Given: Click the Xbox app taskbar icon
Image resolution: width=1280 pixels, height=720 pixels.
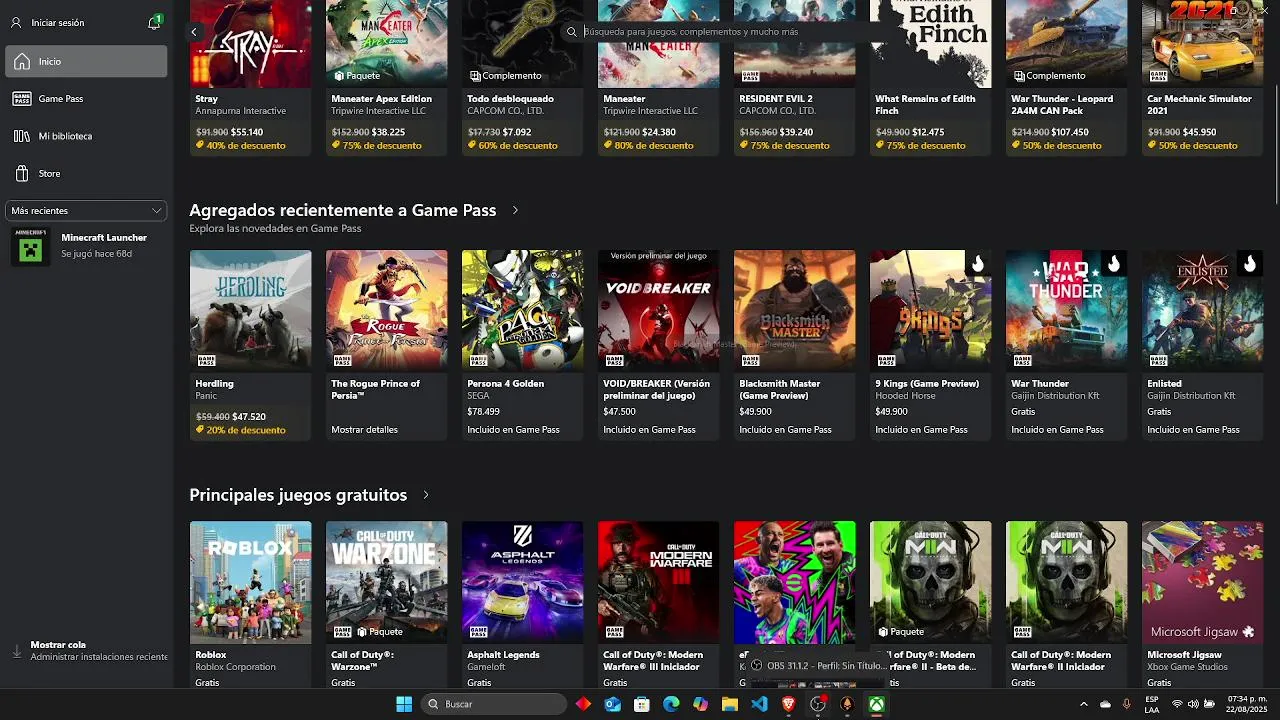Looking at the screenshot, I should pyautogui.click(x=876, y=704).
